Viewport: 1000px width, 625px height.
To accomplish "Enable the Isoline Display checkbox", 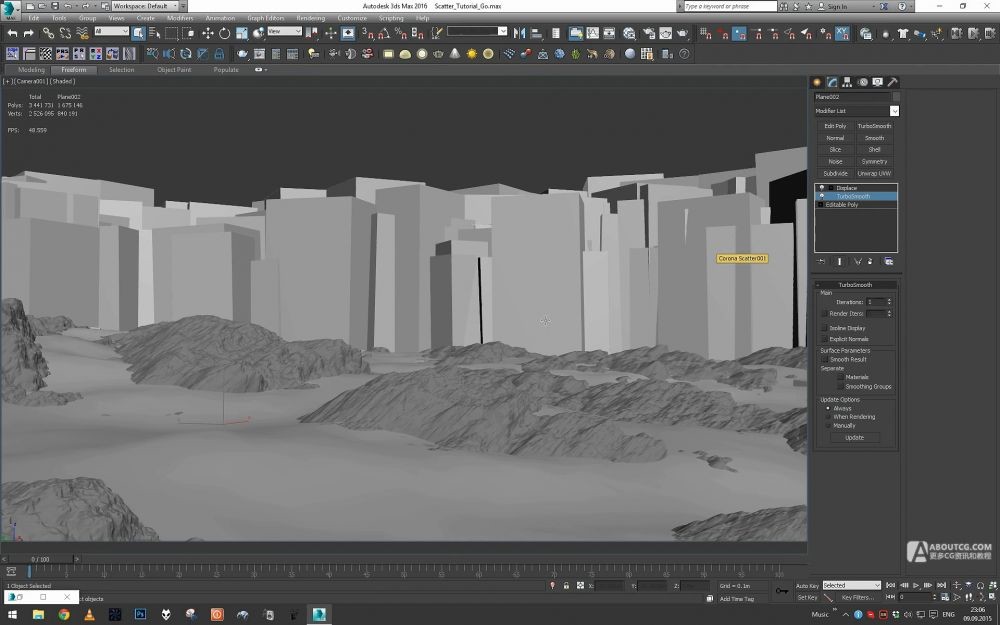I will tap(825, 328).
